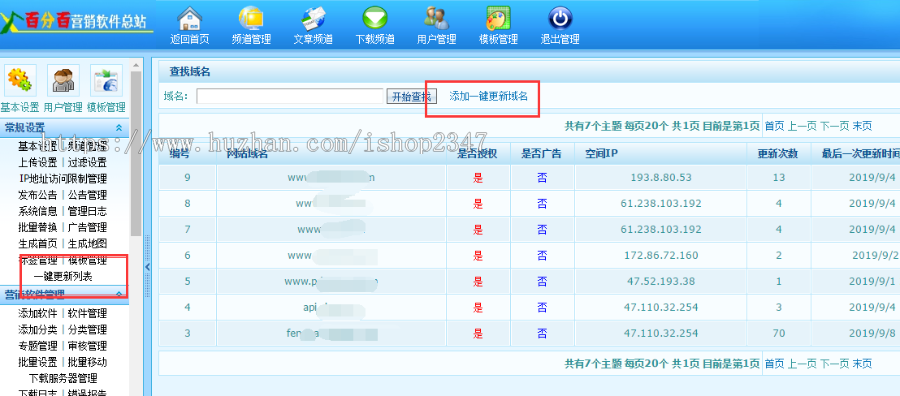Click the 百分百营销软件总站 logo
The height and width of the screenshot is (396, 900).
click(77, 21)
